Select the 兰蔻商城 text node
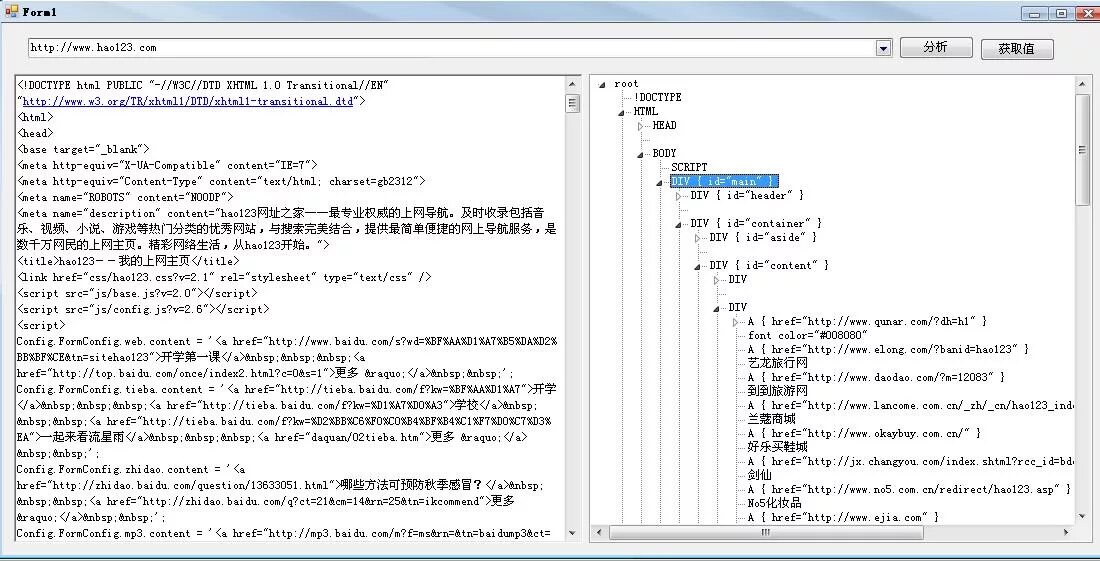The image size is (1100, 561). coord(772,419)
